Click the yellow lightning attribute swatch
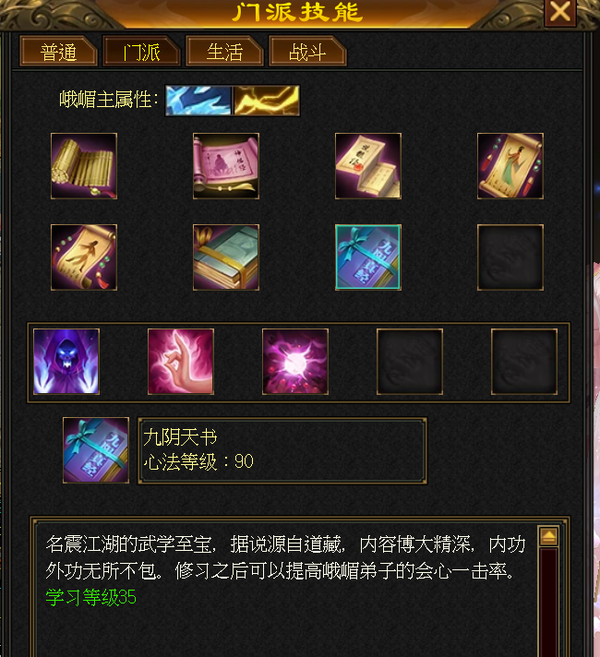The height and width of the screenshot is (657, 600). (x=266, y=101)
